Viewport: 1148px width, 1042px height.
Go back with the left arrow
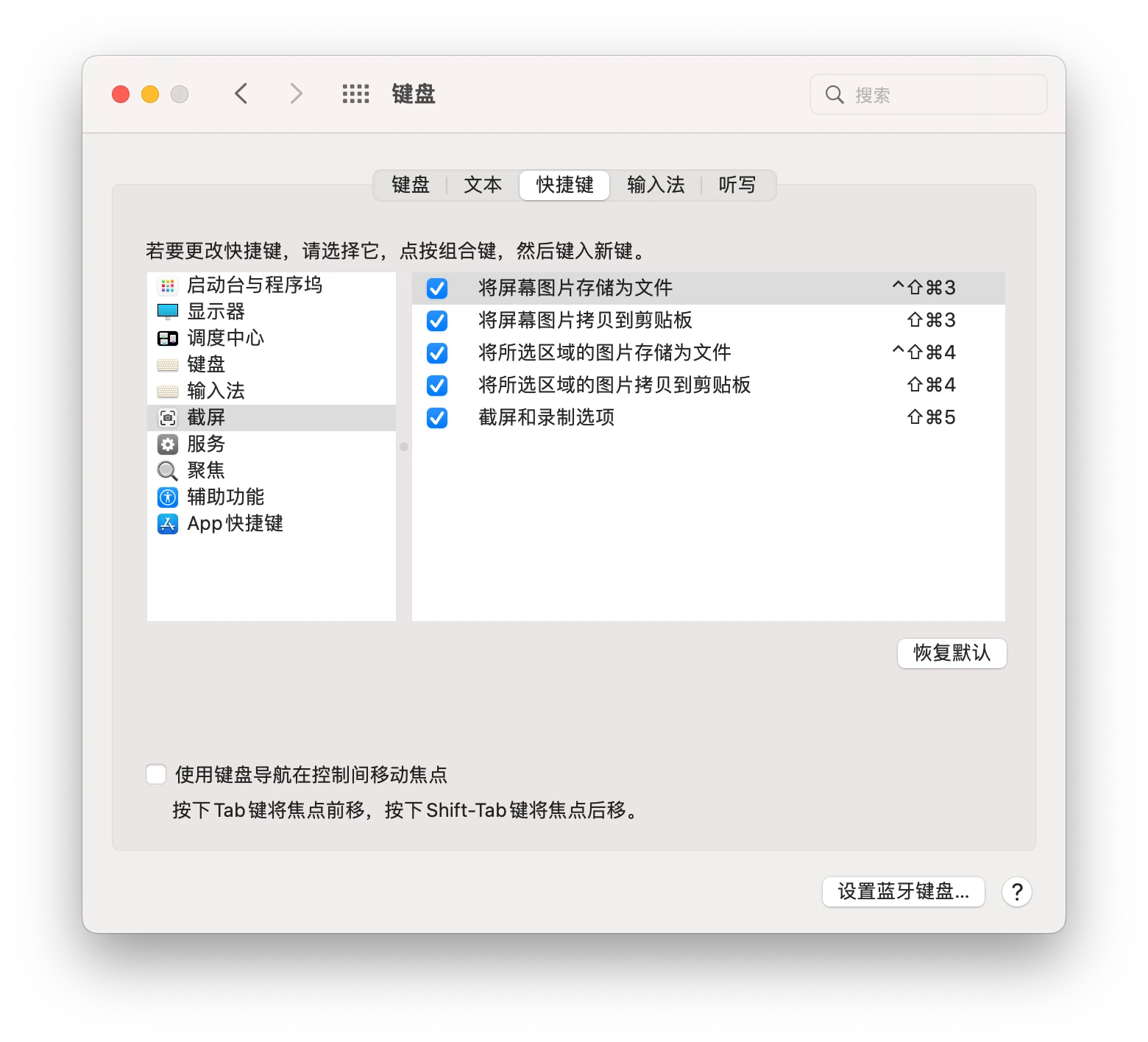point(241,94)
